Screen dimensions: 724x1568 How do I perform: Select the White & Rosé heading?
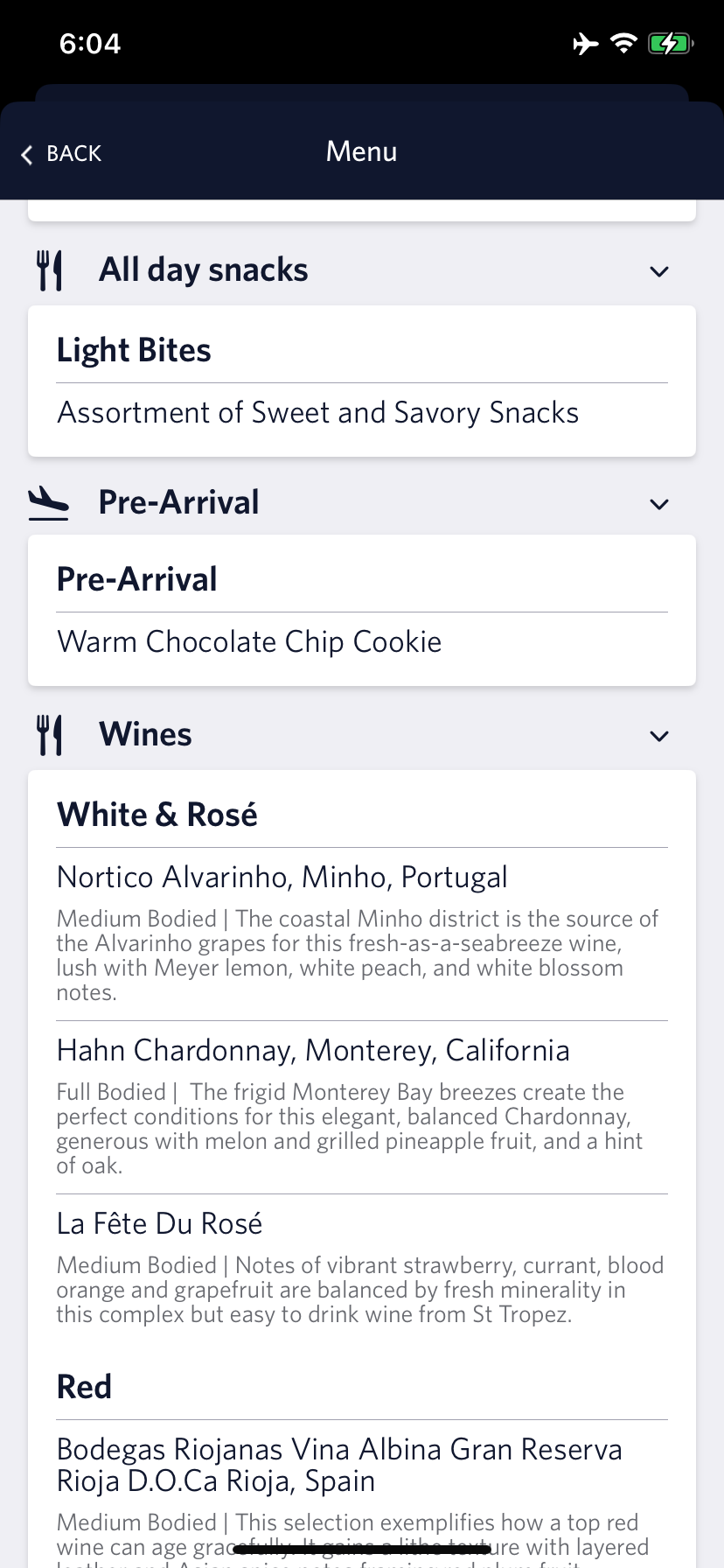pyautogui.click(x=157, y=814)
